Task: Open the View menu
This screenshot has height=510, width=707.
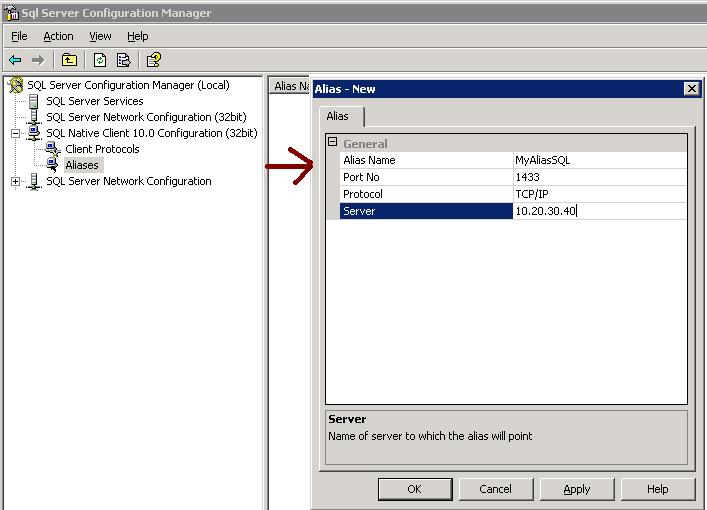Action: click(x=100, y=36)
